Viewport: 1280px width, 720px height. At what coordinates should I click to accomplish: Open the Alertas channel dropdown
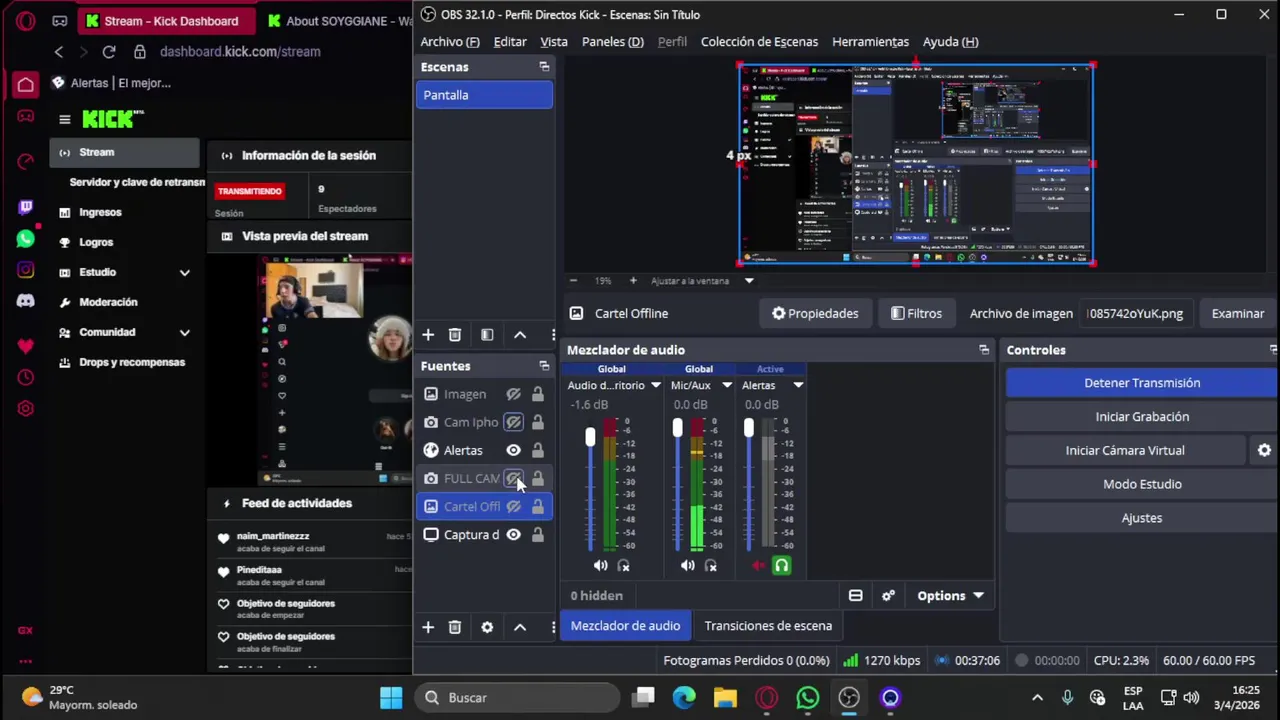click(x=798, y=385)
